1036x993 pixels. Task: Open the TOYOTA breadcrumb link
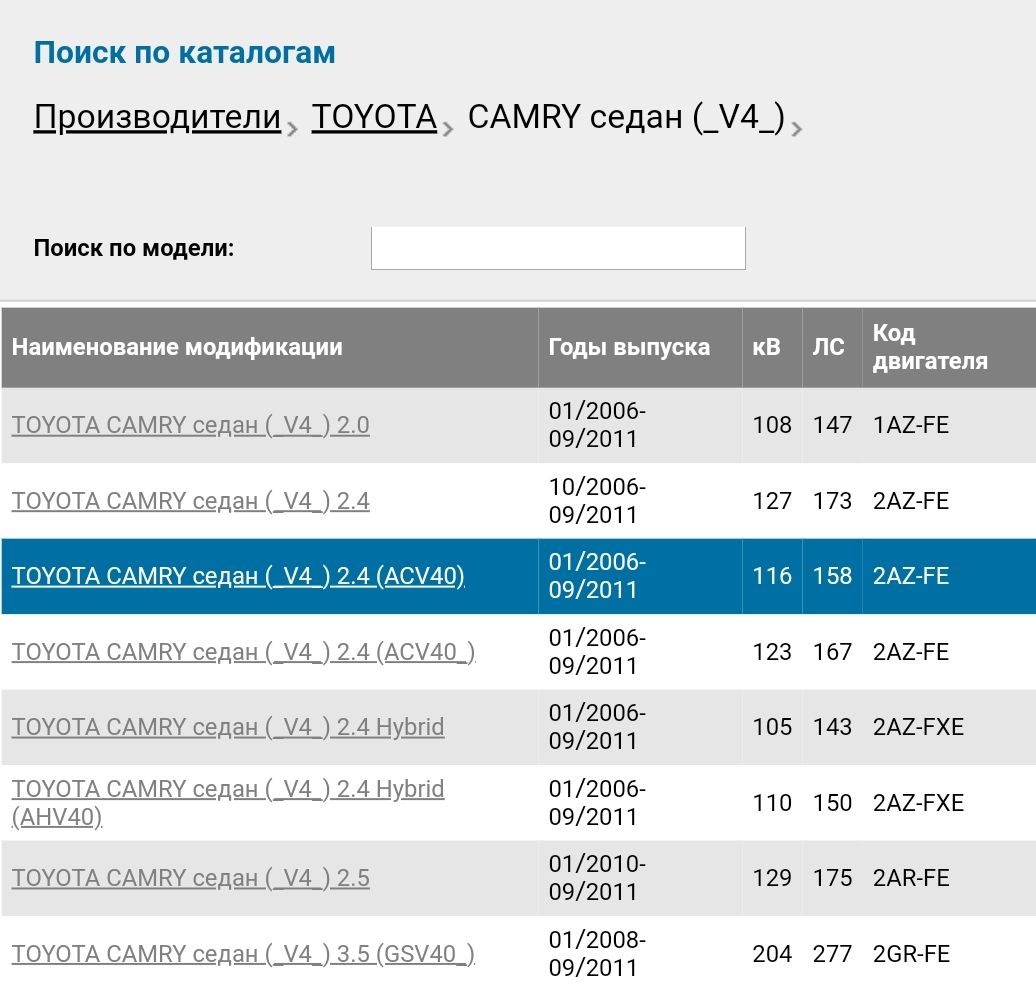point(374,118)
